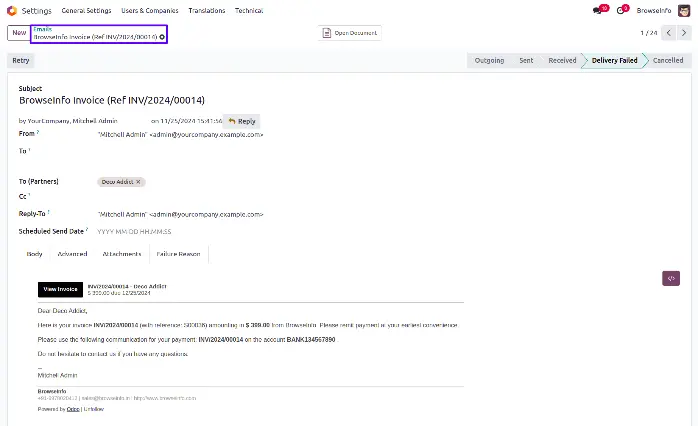Remove the Deco Addict partner tag

tap(139, 182)
